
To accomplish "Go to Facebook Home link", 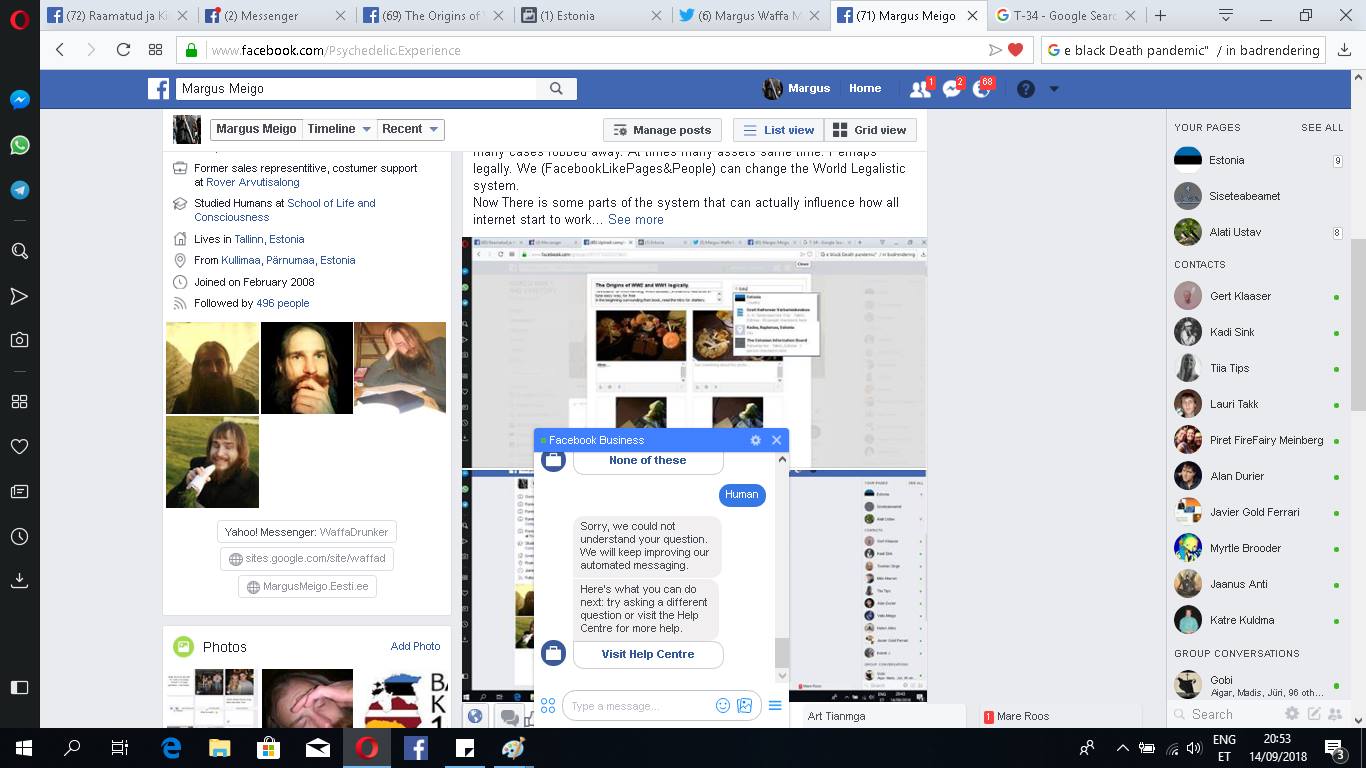I will click(x=865, y=88).
